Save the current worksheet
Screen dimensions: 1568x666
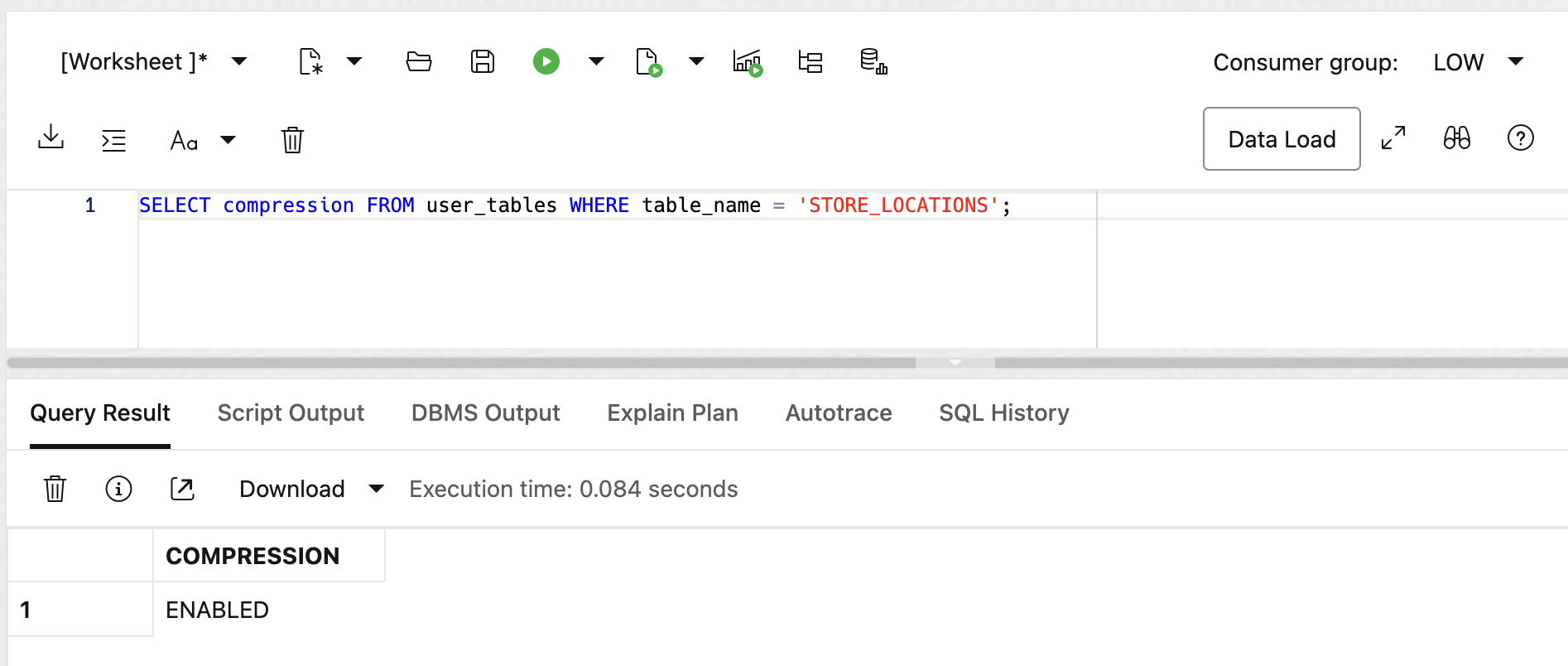[483, 61]
